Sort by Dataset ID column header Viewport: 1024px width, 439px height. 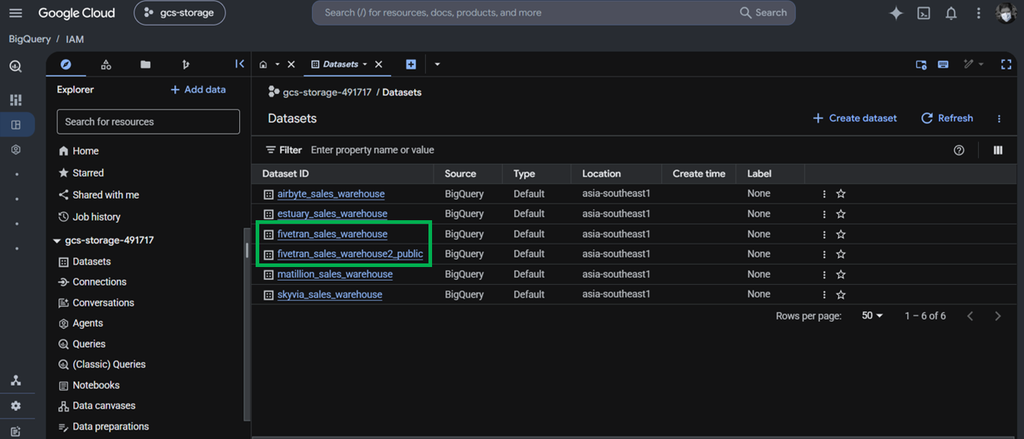click(285, 174)
